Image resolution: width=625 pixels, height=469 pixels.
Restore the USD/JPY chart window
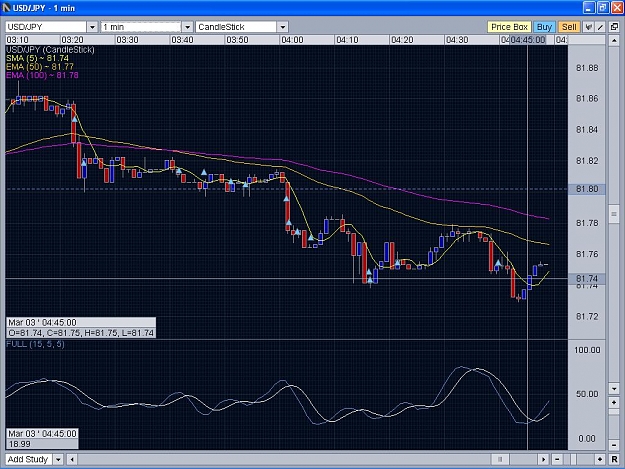click(x=603, y=8)
